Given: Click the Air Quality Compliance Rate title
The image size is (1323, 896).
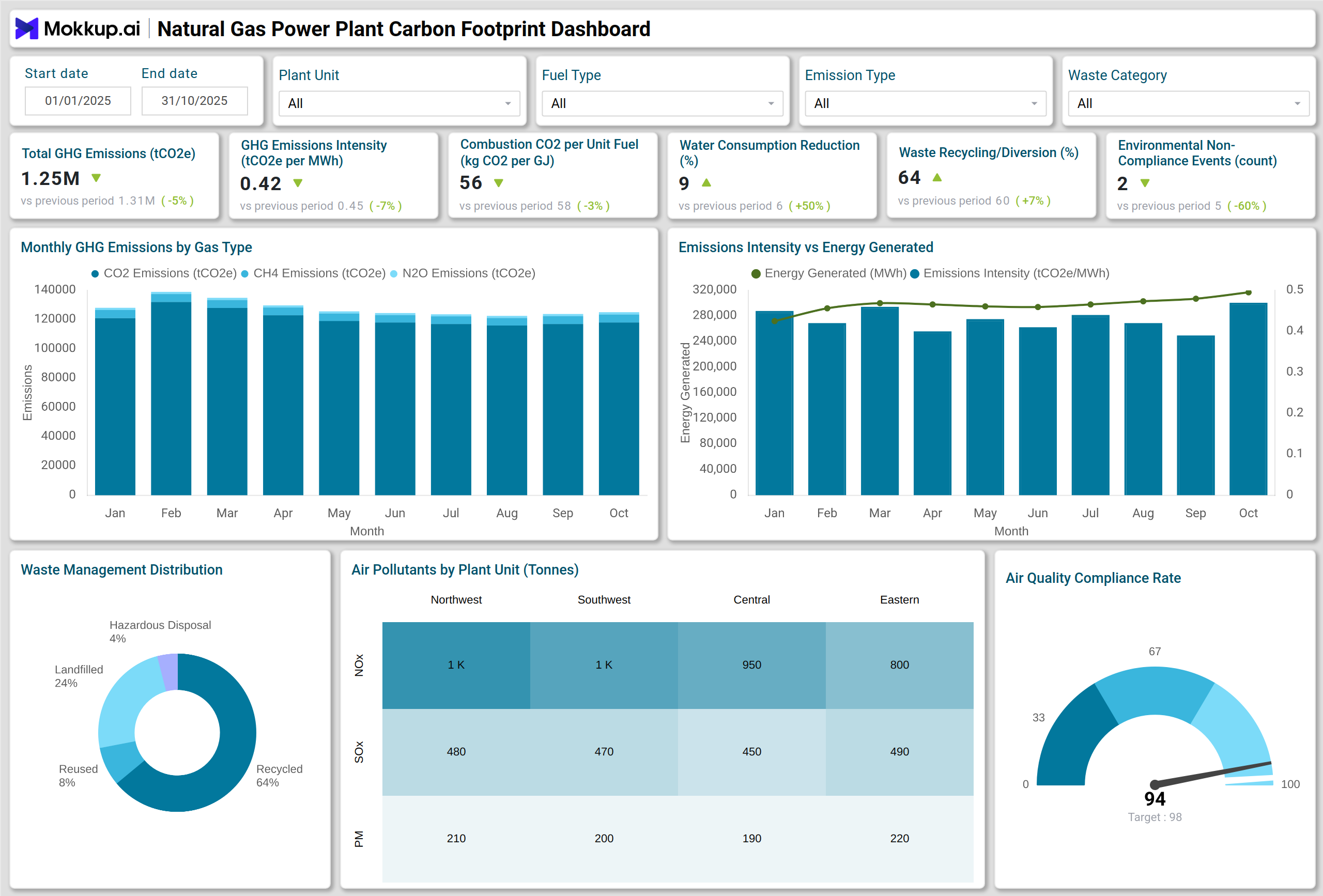Looking at the screenshot, I should 1093,578.
